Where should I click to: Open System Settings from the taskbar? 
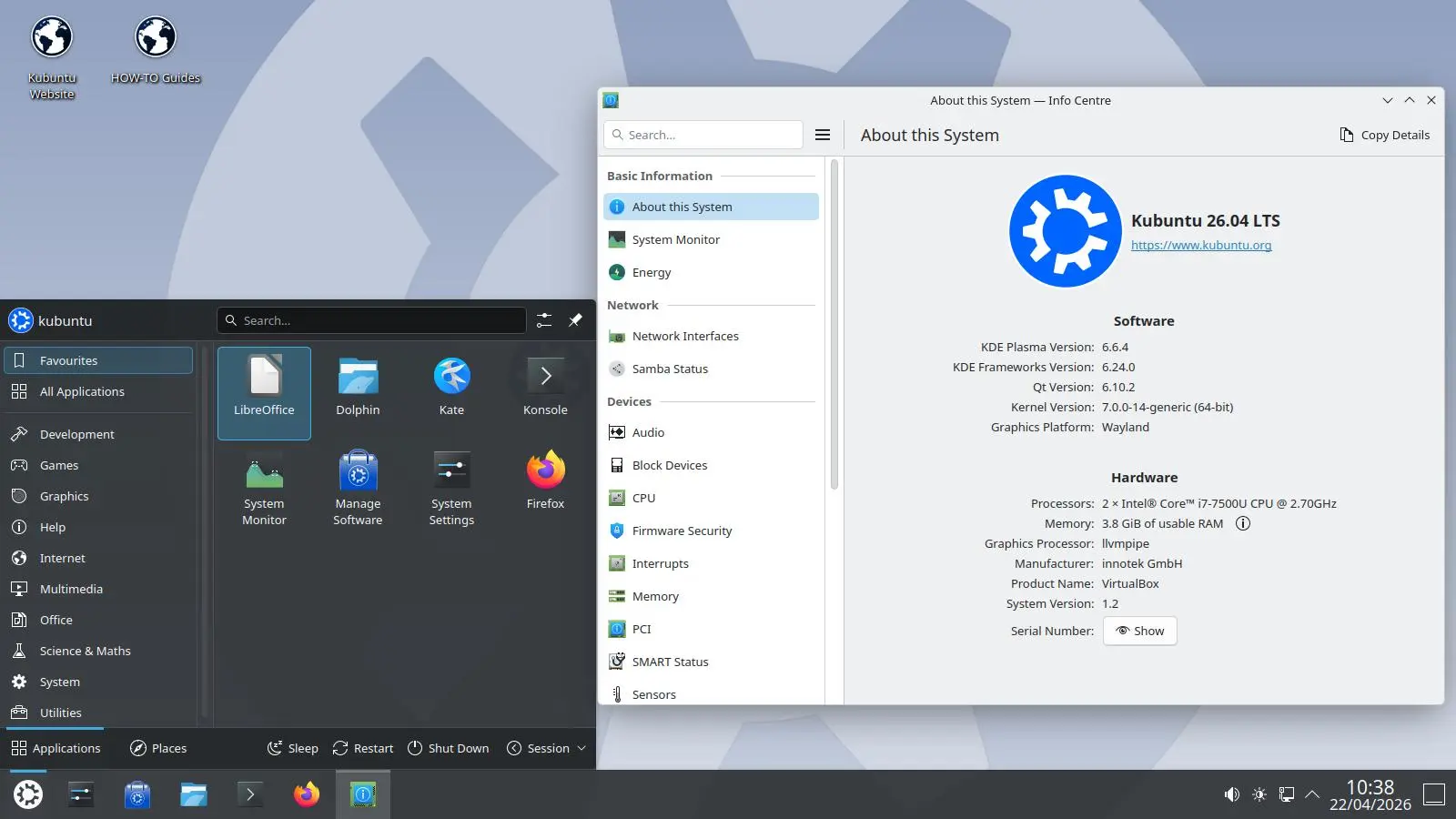pyautogui.click(x=81, y=794)
